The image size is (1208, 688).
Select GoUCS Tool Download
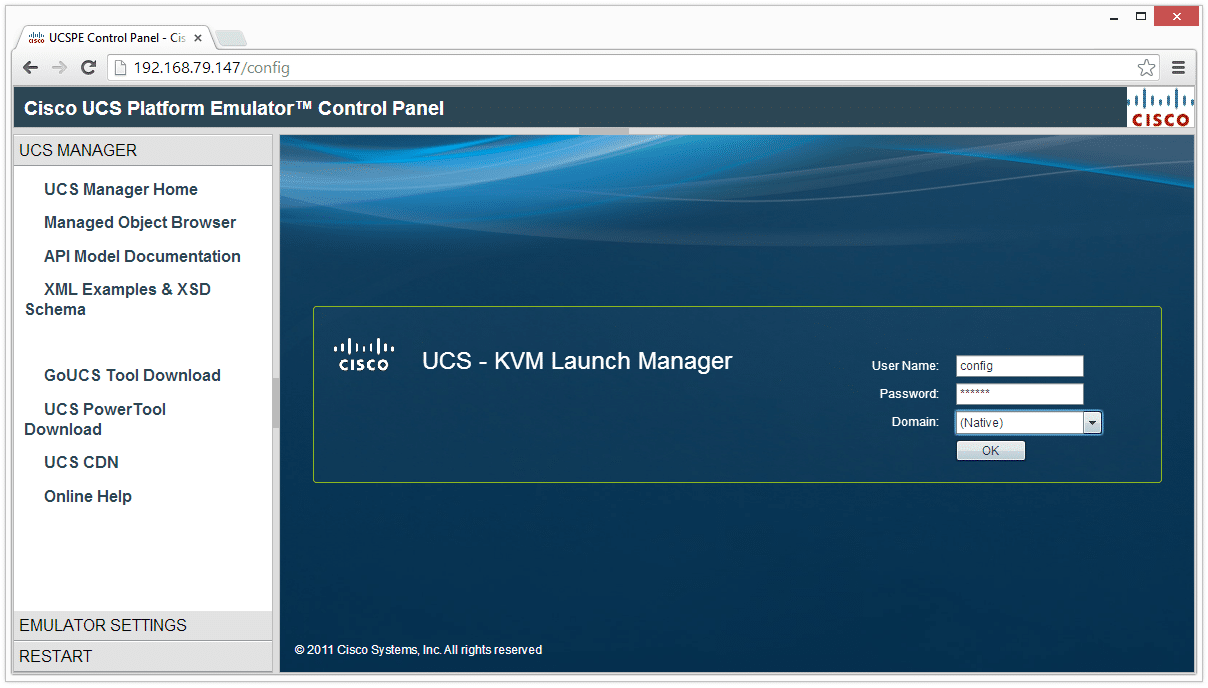(132, 375)
